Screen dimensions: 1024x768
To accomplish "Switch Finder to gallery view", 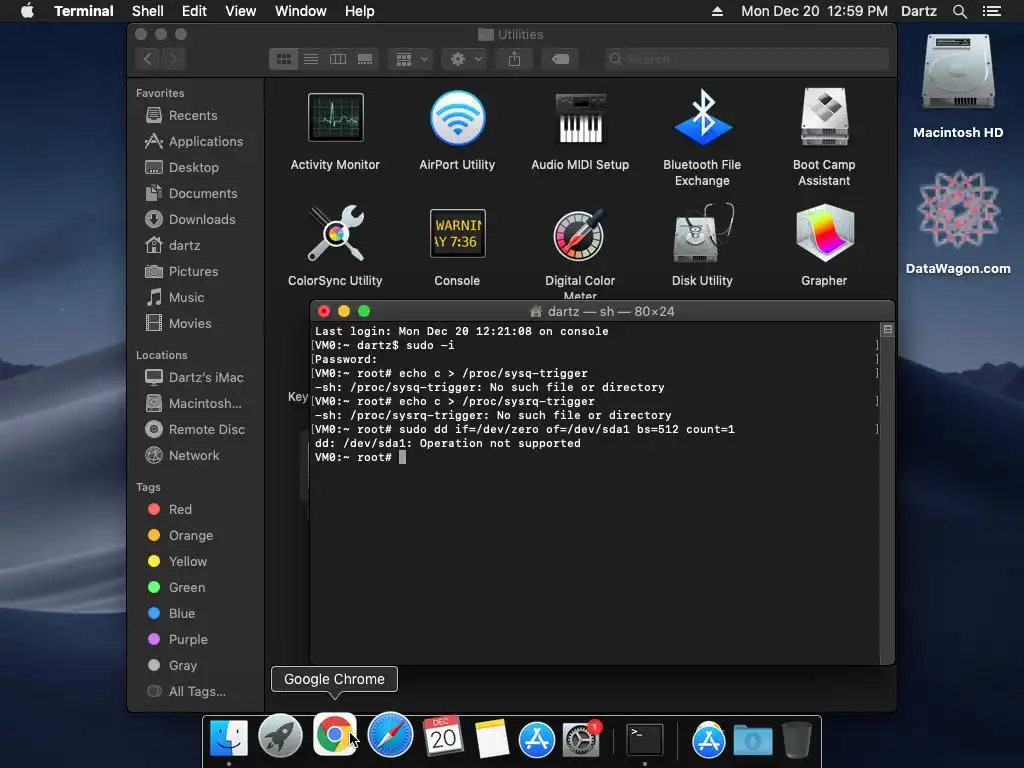I will tap(365, 59).
